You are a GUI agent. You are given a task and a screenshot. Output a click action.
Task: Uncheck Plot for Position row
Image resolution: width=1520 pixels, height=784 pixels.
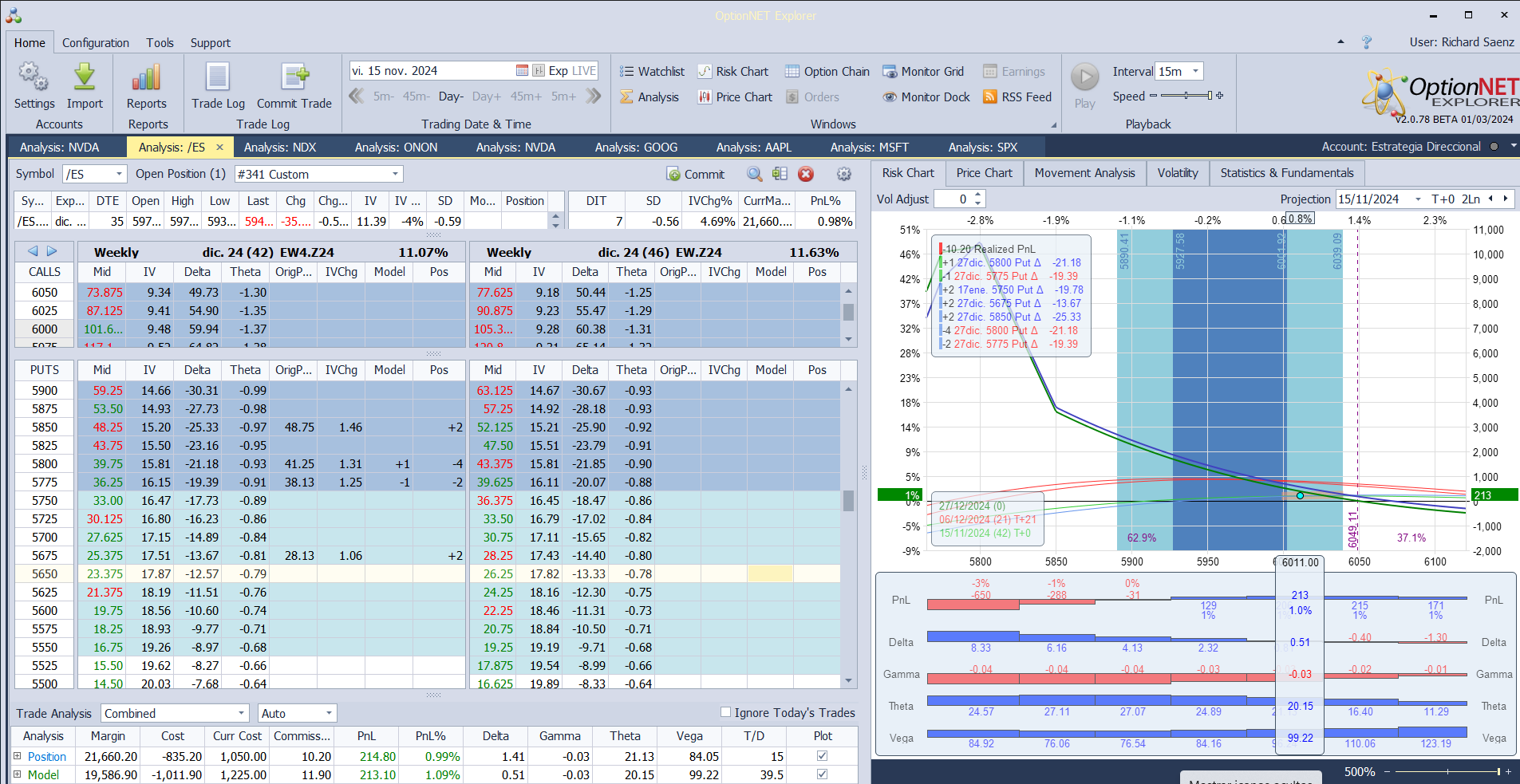pos(823,756)
